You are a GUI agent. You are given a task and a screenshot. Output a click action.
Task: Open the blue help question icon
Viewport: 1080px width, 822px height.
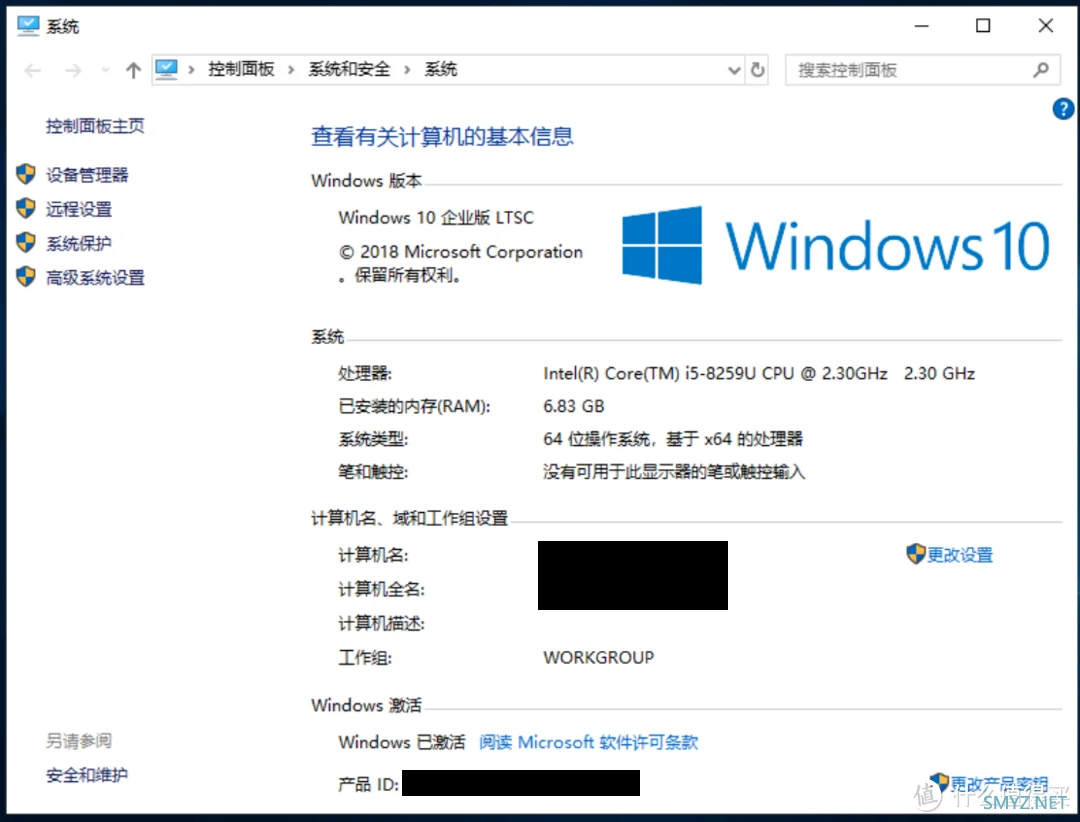1063,109
